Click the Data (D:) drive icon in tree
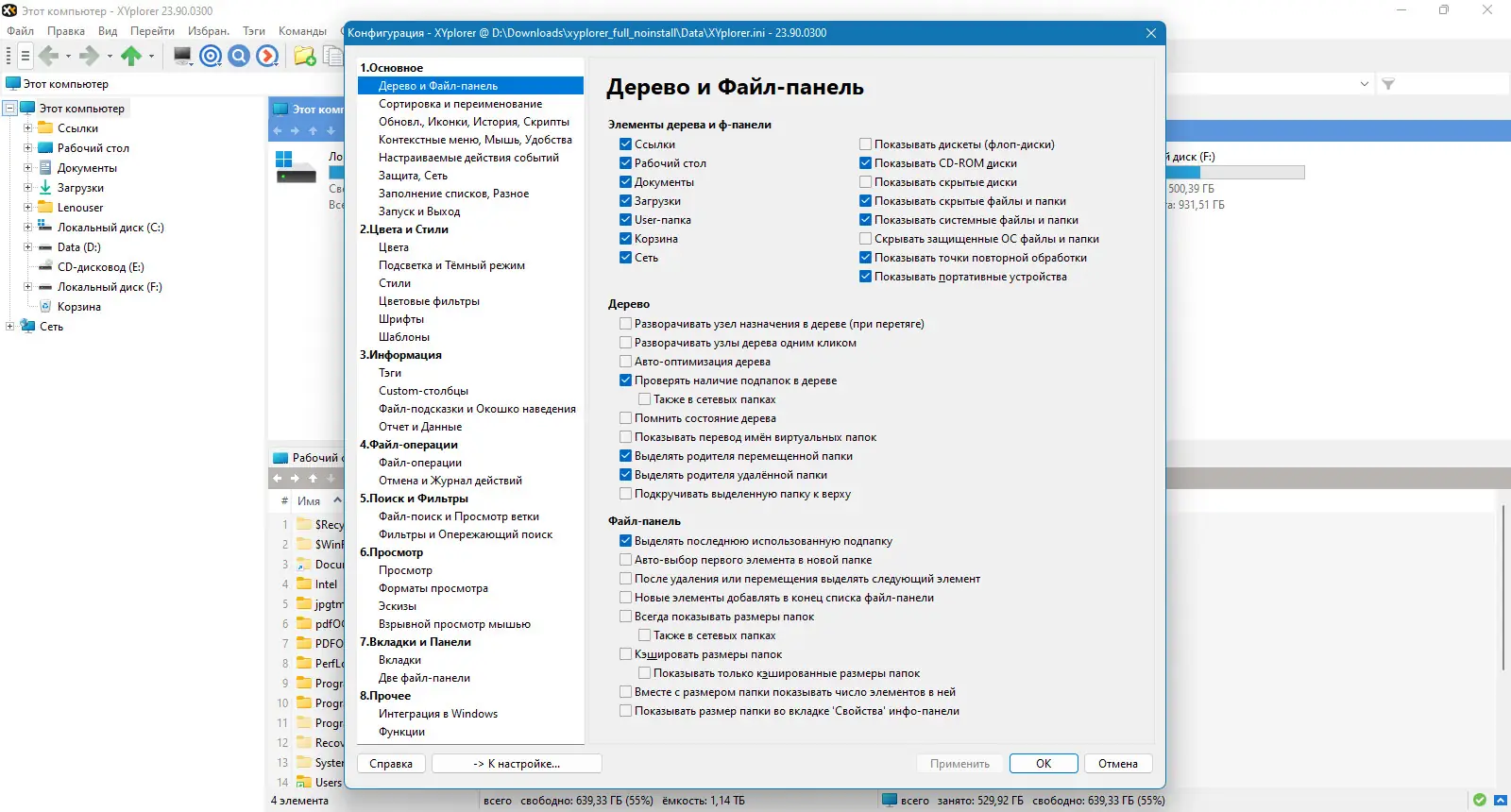The width and height of the screenshot is (1511, 812). [x=45, y=247]
